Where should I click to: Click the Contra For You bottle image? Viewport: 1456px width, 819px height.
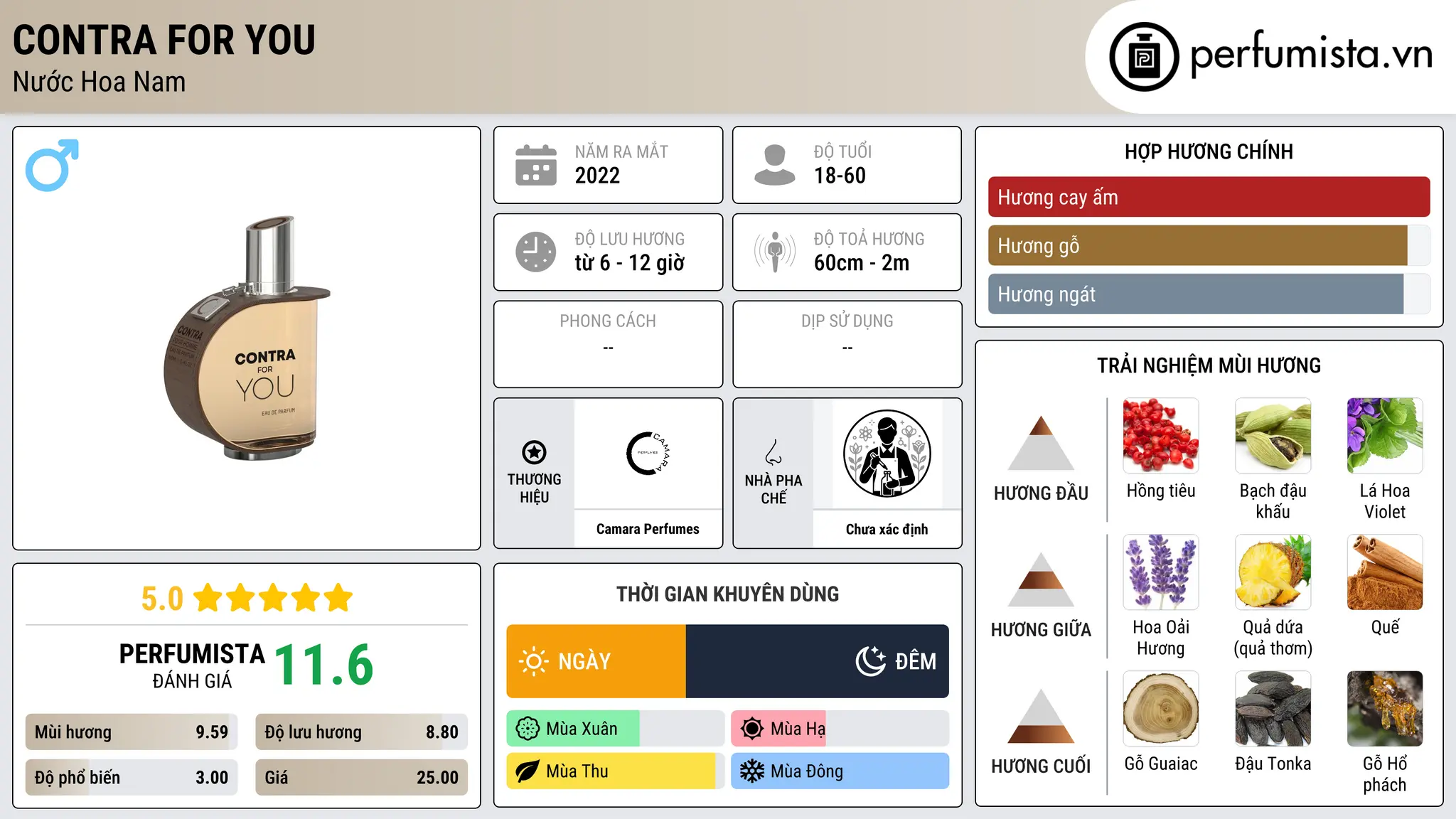[x=247, y=338]
